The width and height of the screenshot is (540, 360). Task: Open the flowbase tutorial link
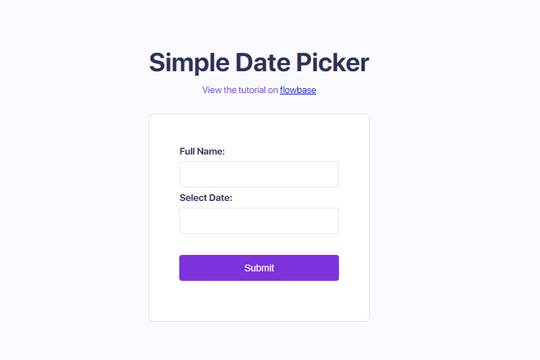(298, 90)
